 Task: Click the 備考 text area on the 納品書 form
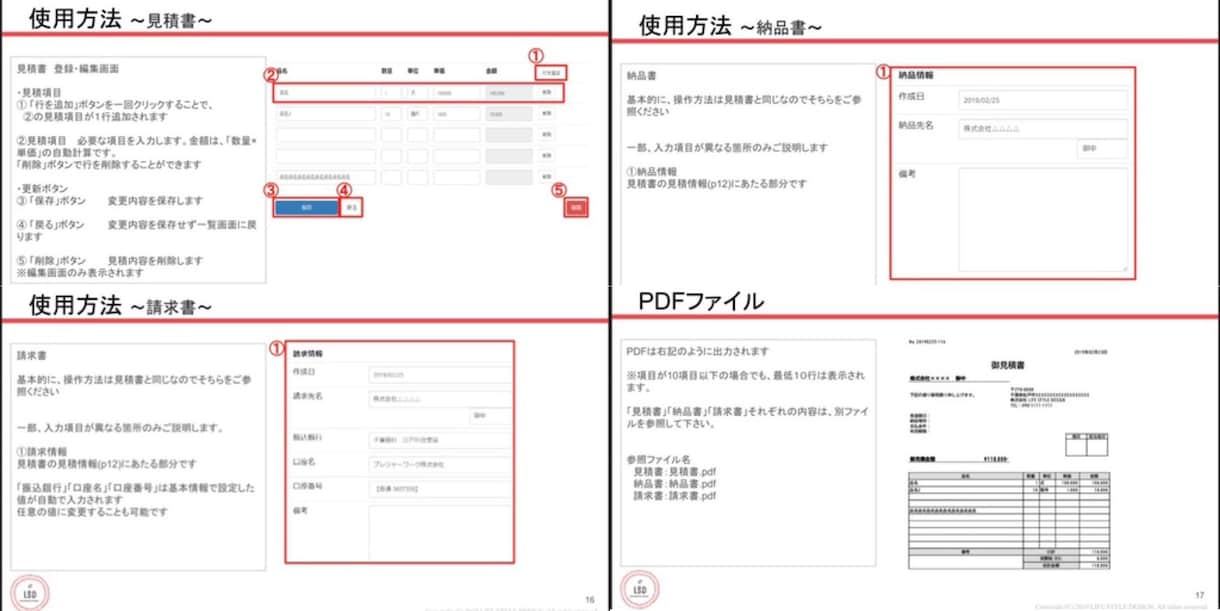pyautogui.click(x=1042, y=219)
